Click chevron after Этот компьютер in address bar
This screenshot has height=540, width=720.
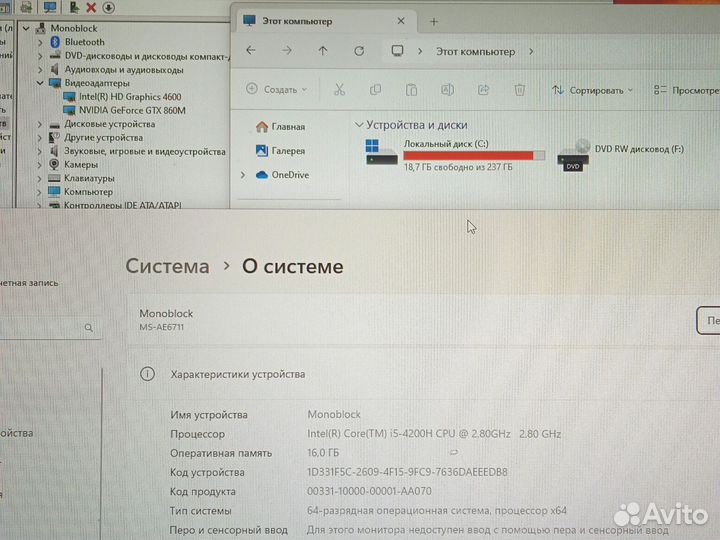(531, 51)
